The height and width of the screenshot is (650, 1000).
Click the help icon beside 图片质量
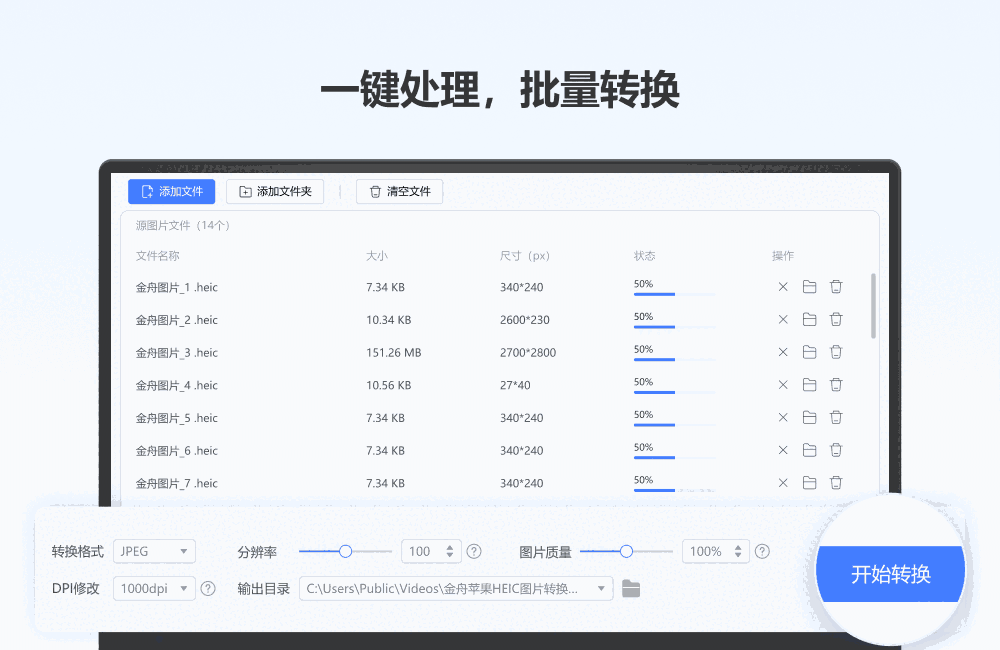coord(762,551)
